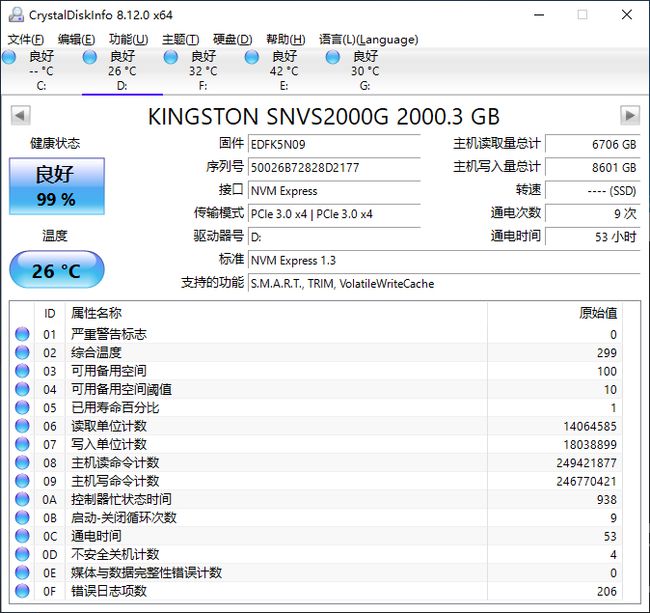Click status orb for attribute 08 主机读命令计数
Image resolution: width=650 pixels, height=613 pixels.
[x=22, y=463]
